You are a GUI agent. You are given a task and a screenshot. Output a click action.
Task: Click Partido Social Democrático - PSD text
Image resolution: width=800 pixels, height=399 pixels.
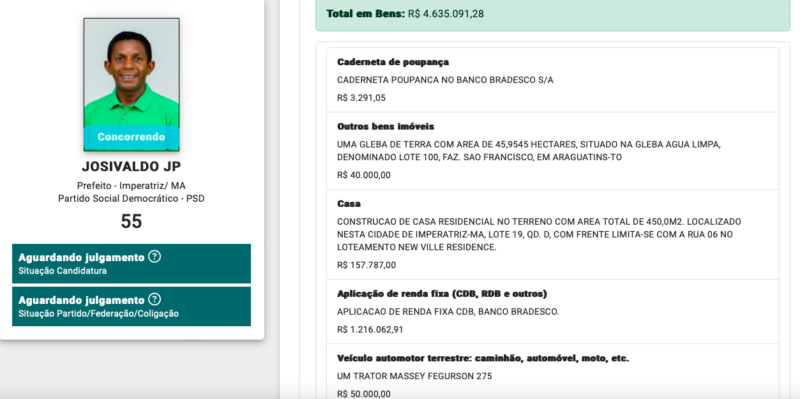pyautogui.click(x=132, y=198)
